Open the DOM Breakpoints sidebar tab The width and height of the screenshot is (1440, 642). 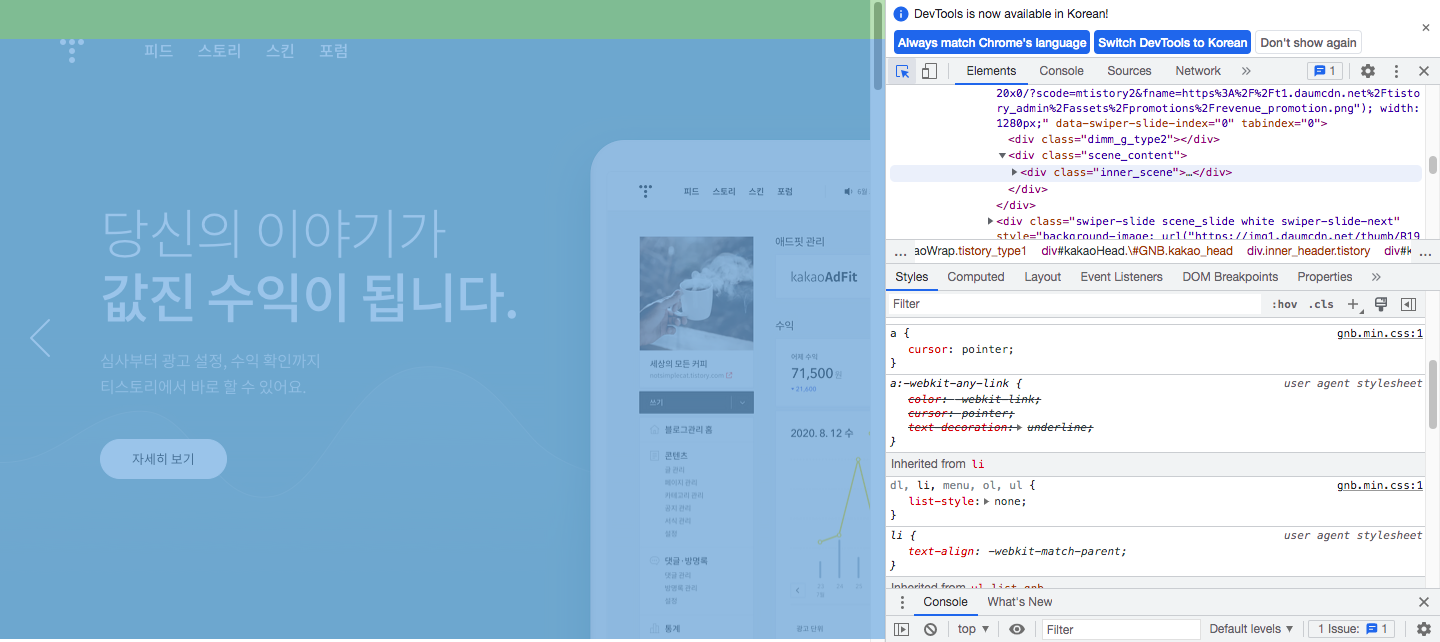[x=1230, y=277]
